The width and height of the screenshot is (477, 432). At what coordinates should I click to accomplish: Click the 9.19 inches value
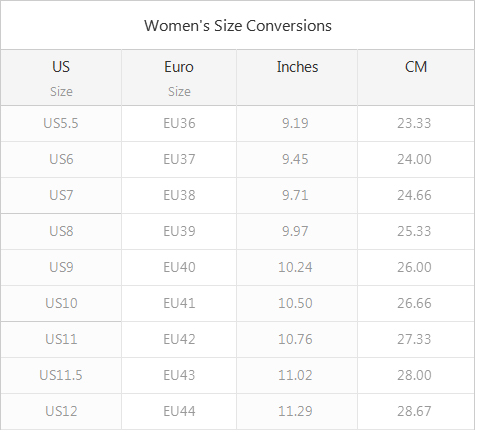click(x=295, y=123)
